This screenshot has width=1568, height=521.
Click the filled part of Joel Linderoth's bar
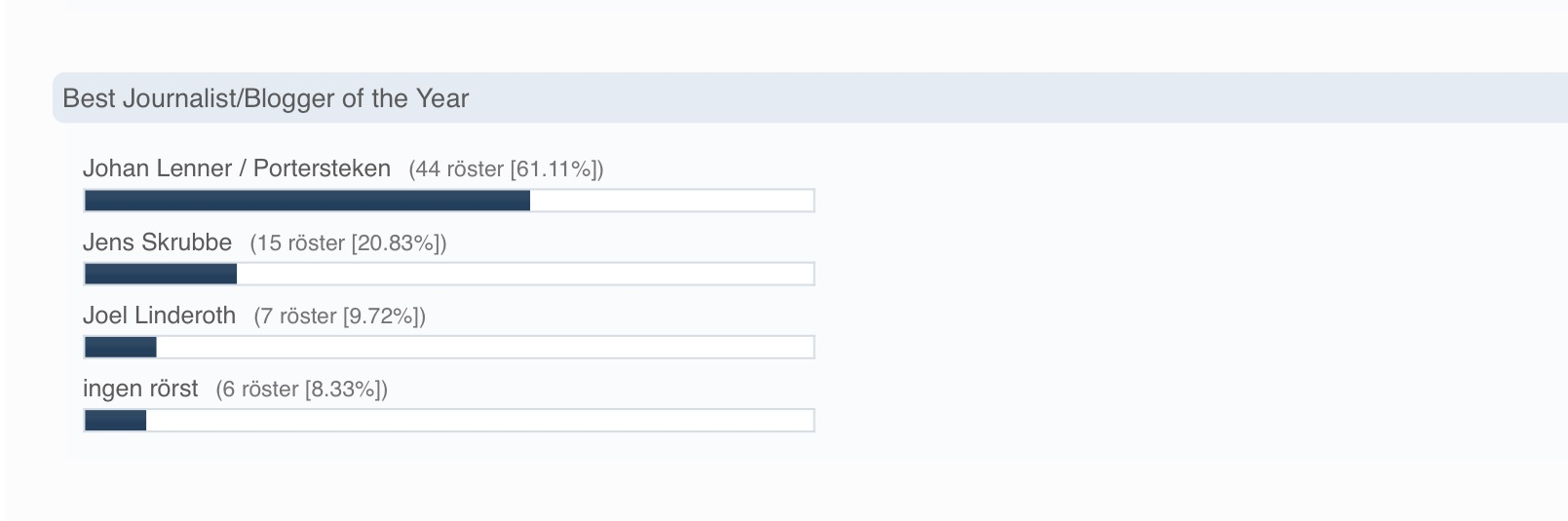[121, 348]
